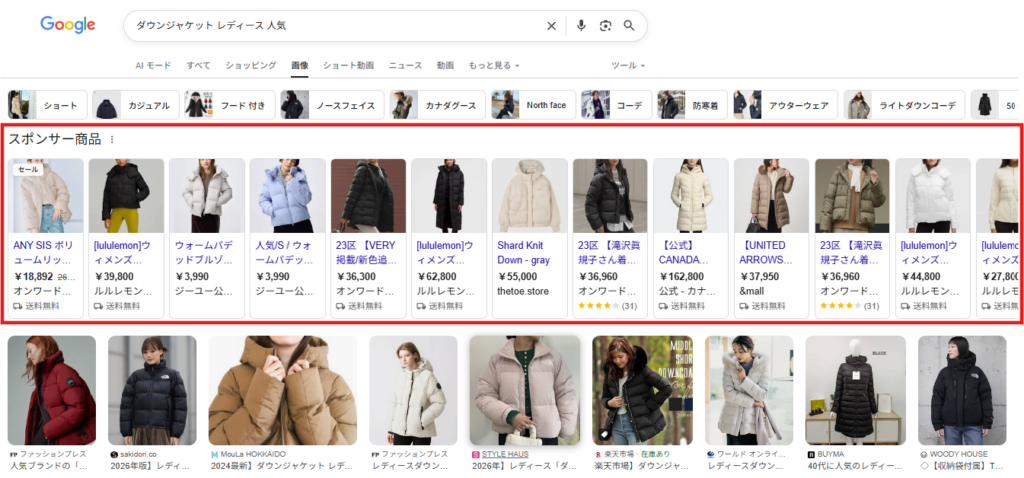Click the STYLE HAUS source link

(x=505, y=454)
